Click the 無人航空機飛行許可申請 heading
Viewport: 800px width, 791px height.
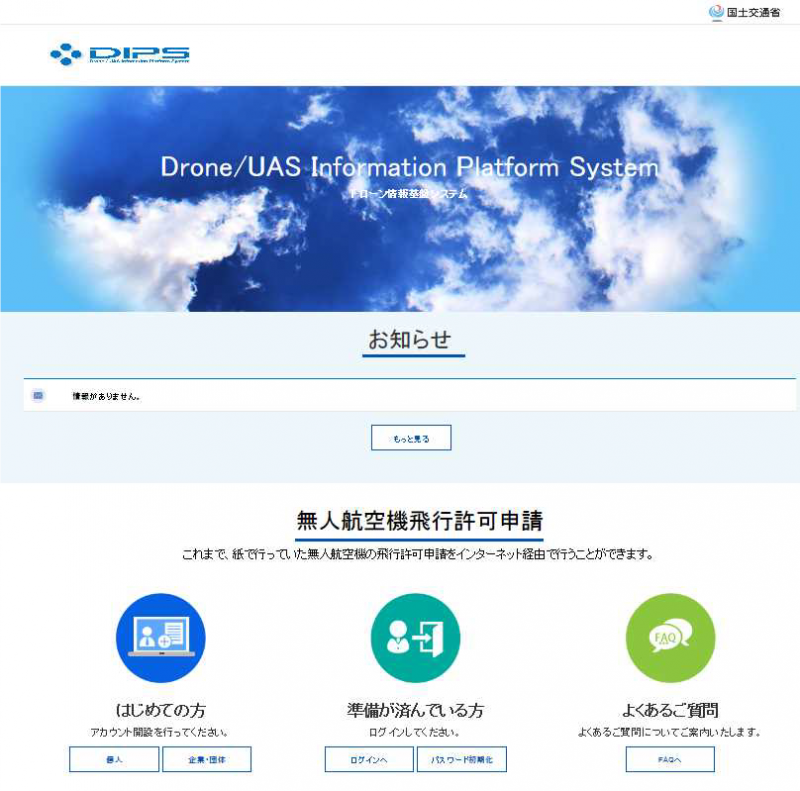[419, 521]
